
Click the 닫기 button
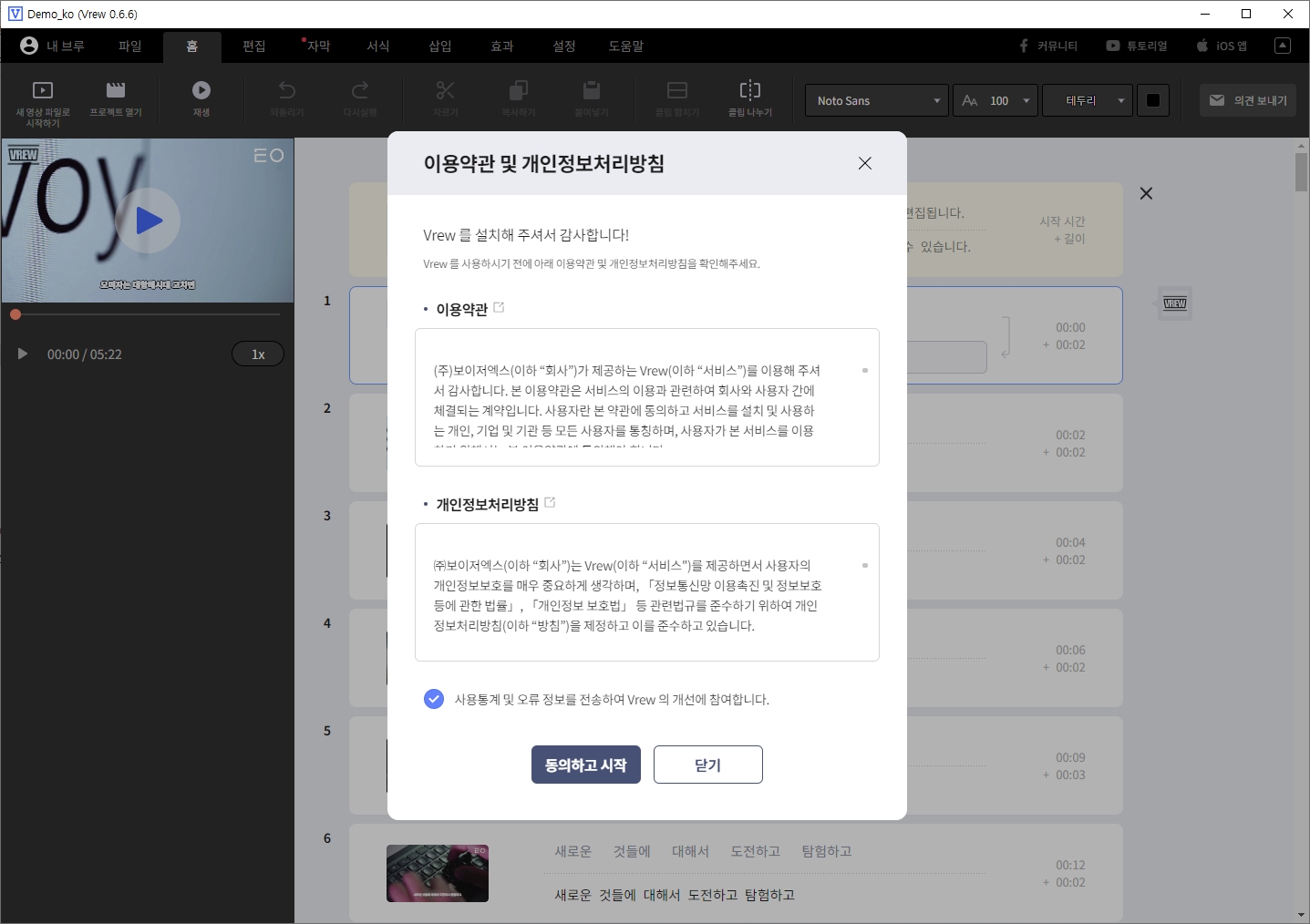(708, 765)
